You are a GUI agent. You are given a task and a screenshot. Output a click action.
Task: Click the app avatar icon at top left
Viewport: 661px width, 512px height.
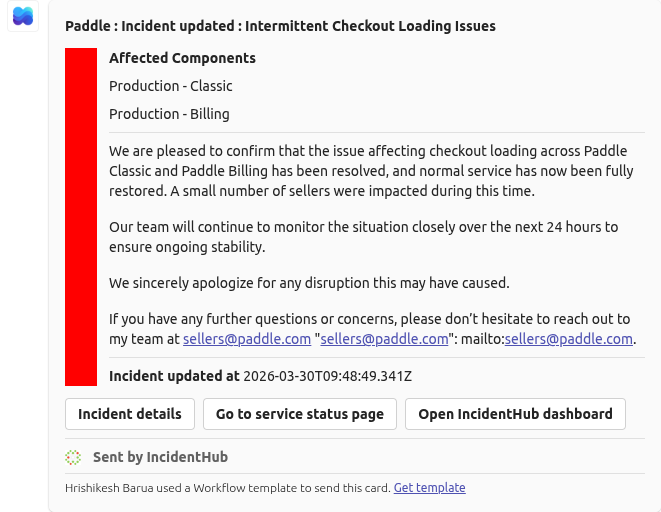tap(22, 16)
